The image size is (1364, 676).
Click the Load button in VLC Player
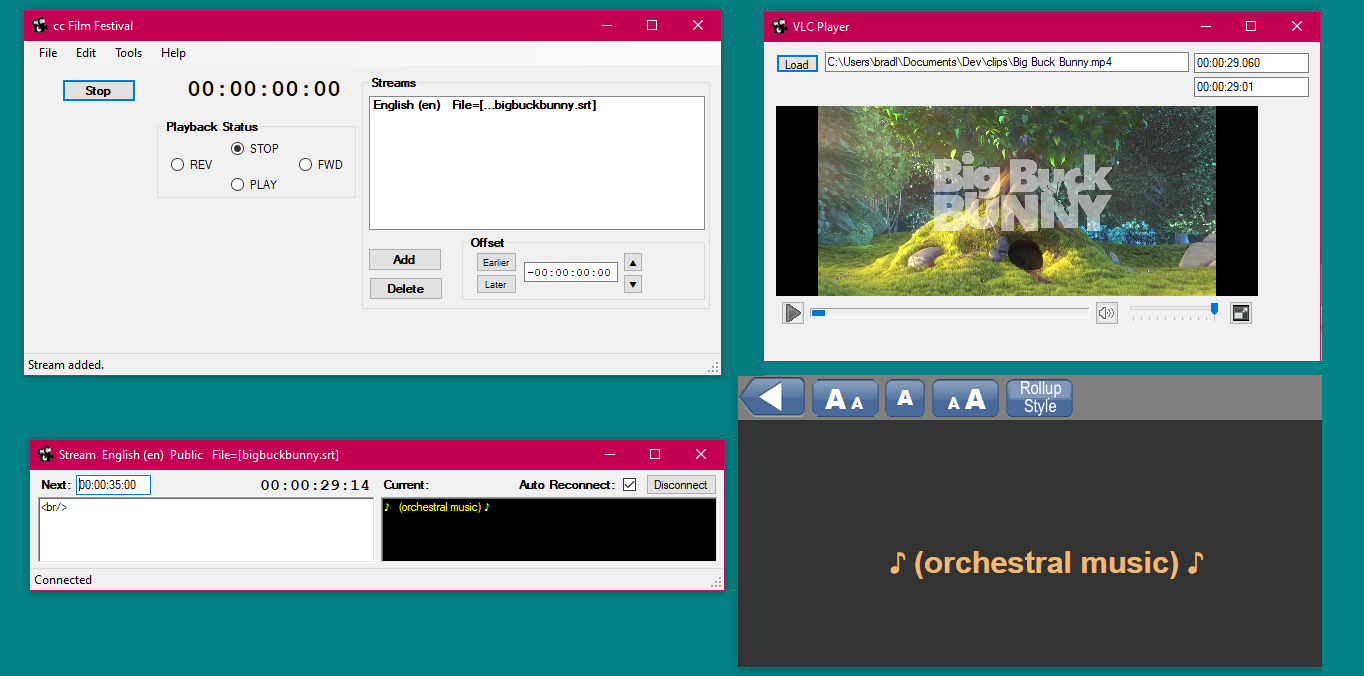tap(797, 64)
